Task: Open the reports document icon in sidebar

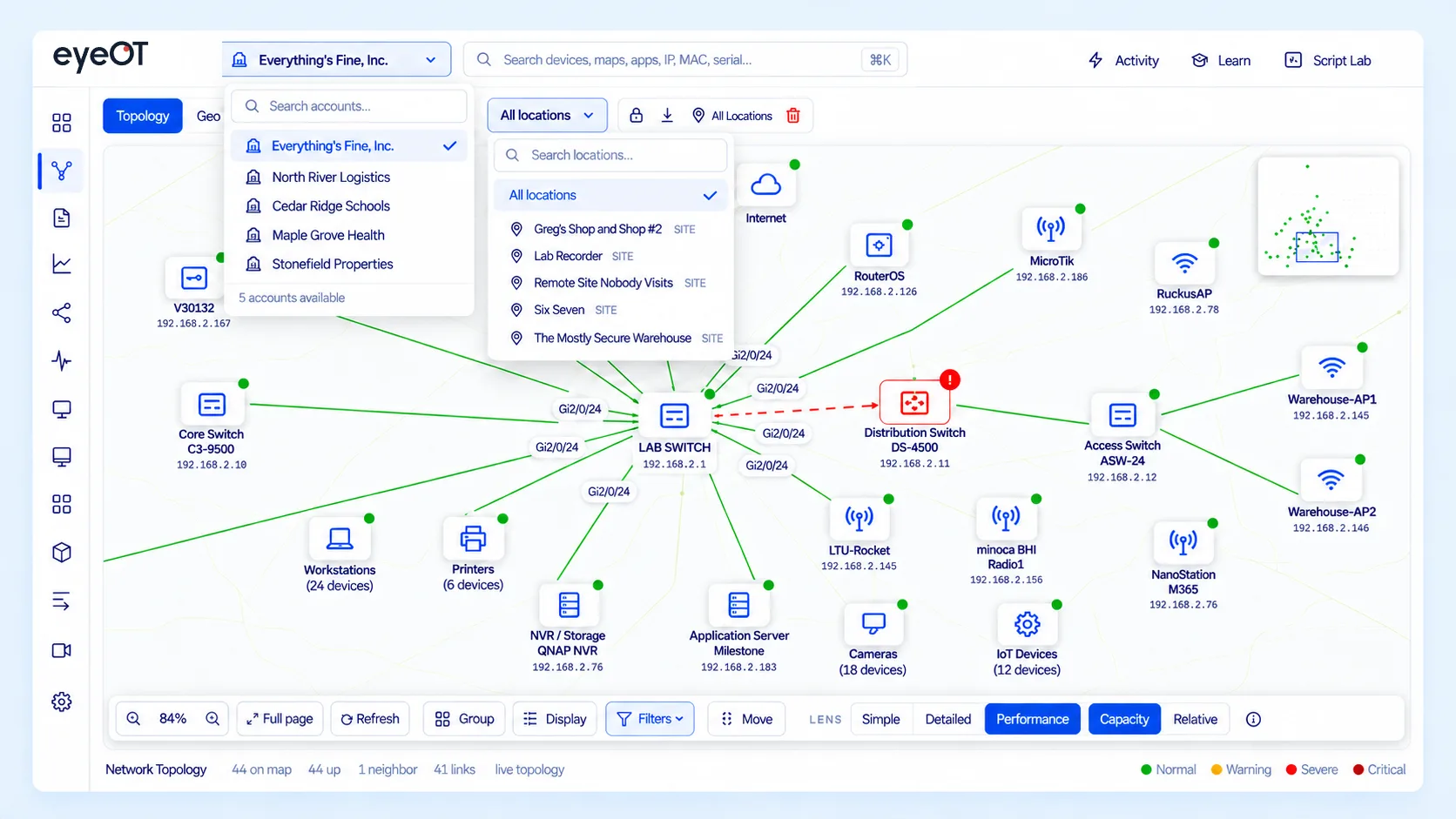Action: pyautogui.click(x=61, y=218)
